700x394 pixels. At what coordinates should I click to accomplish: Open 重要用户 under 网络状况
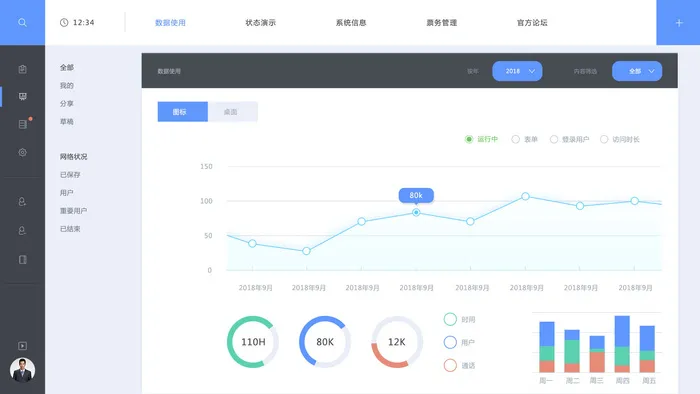(x=74, y=211)
